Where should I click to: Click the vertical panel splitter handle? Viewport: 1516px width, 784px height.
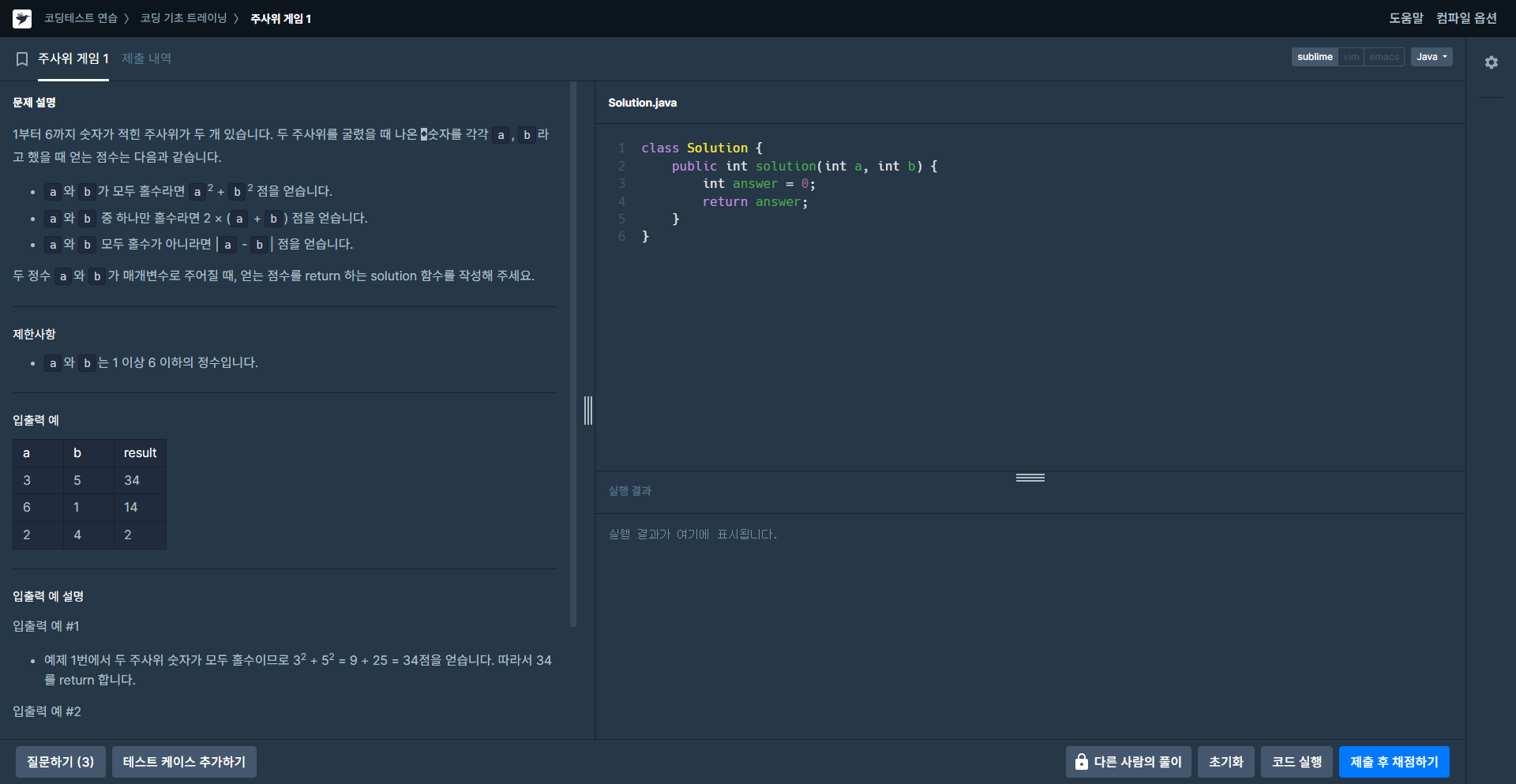pyautogui.click(x=588, y=411)
